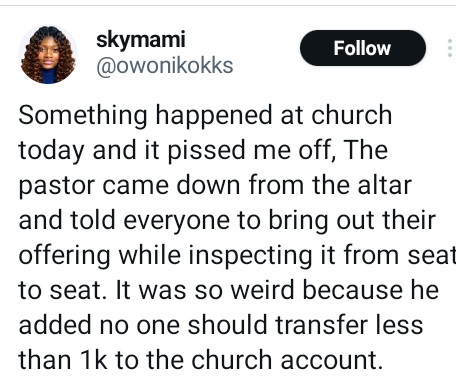Click the word 'should' in the tweet
The width and height of the screenshot is (456, 390).
tap(227, 325)
